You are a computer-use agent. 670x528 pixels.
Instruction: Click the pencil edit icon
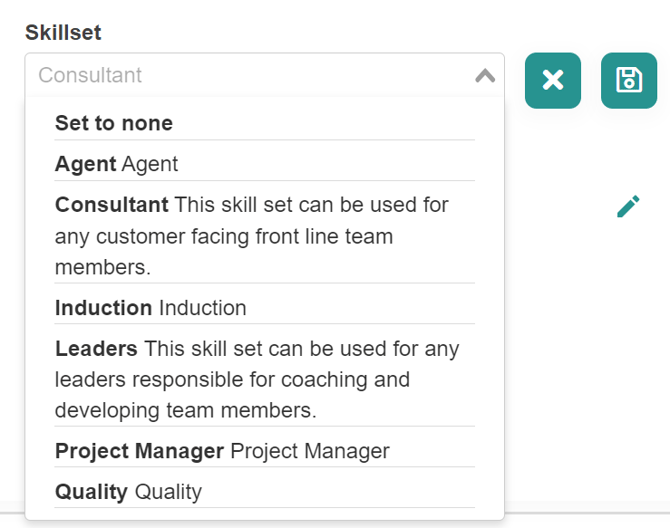[628, 207]
